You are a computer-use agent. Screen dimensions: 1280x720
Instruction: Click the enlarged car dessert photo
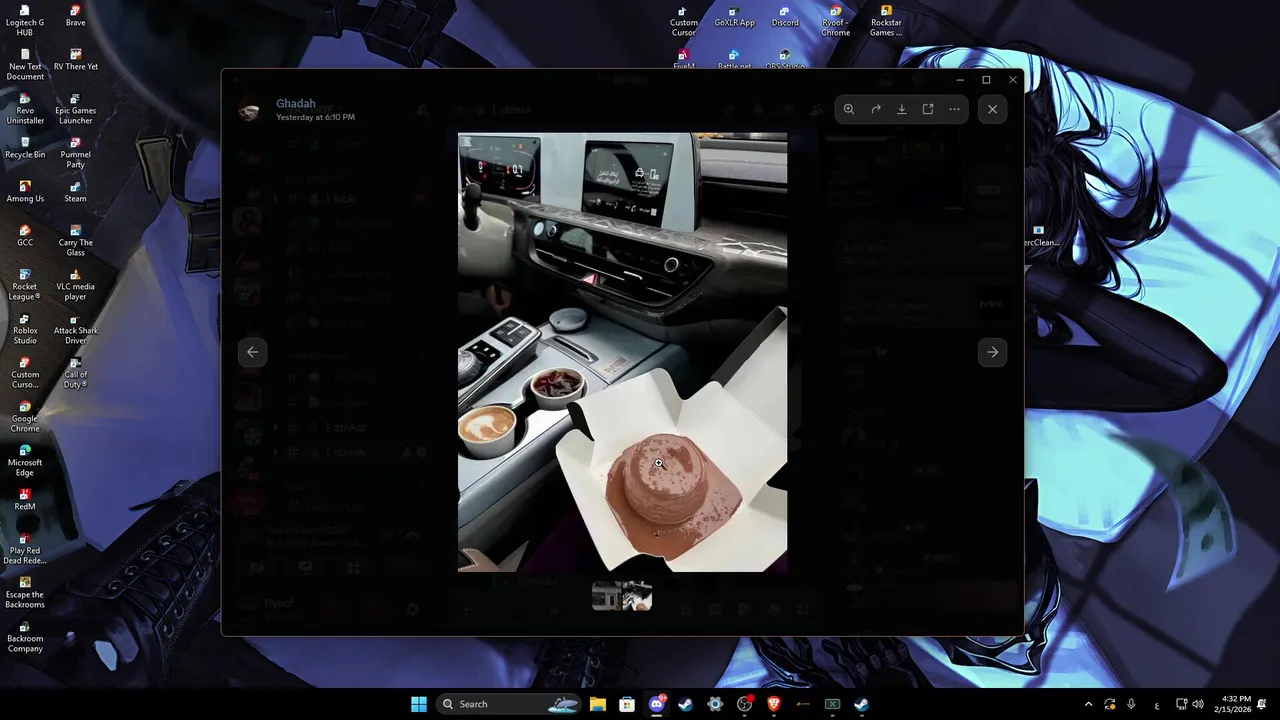(622, 352)
